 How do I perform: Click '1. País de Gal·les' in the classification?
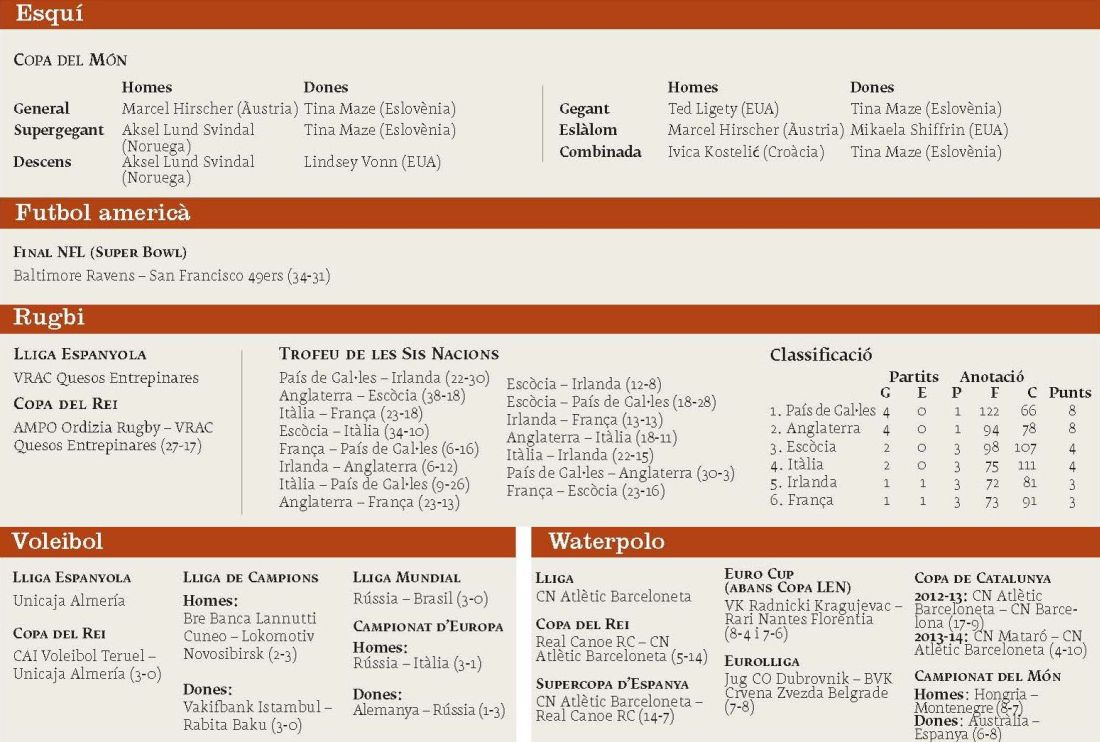pos(822,411)
